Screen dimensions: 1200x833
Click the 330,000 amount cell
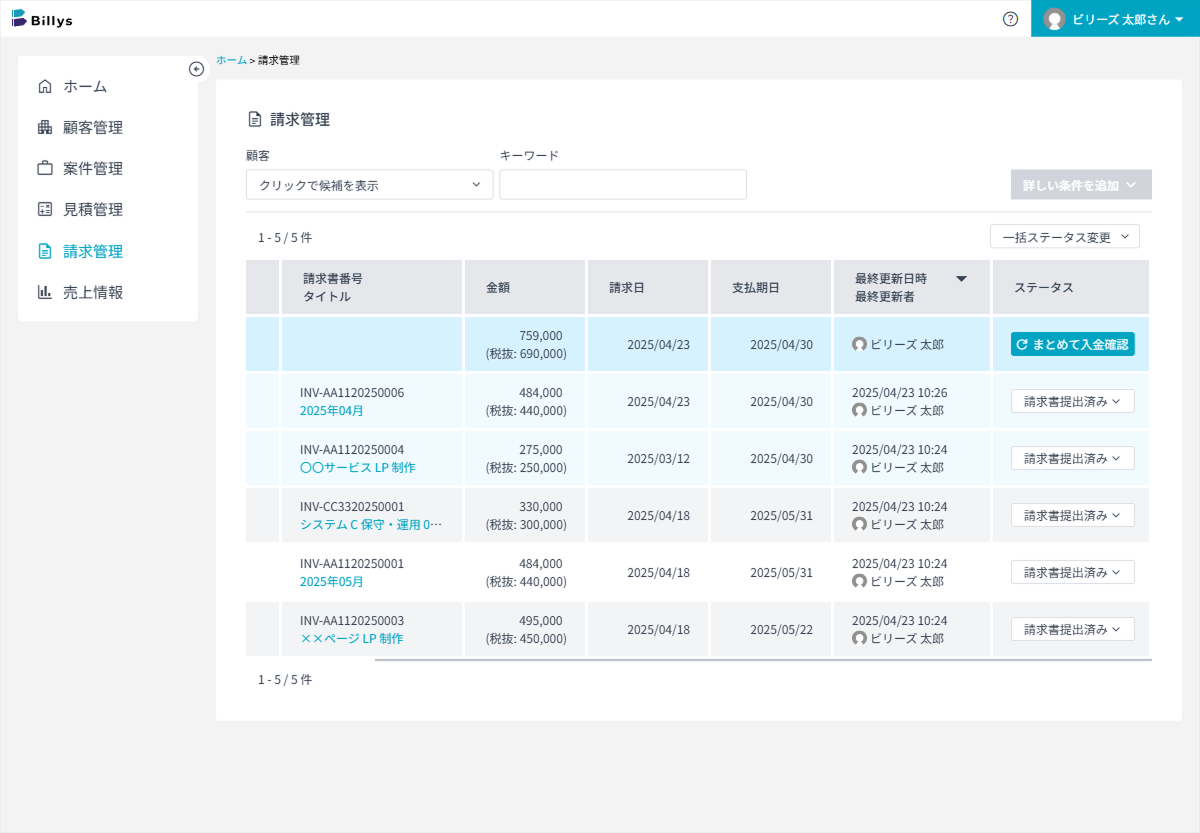coord(525,516)
